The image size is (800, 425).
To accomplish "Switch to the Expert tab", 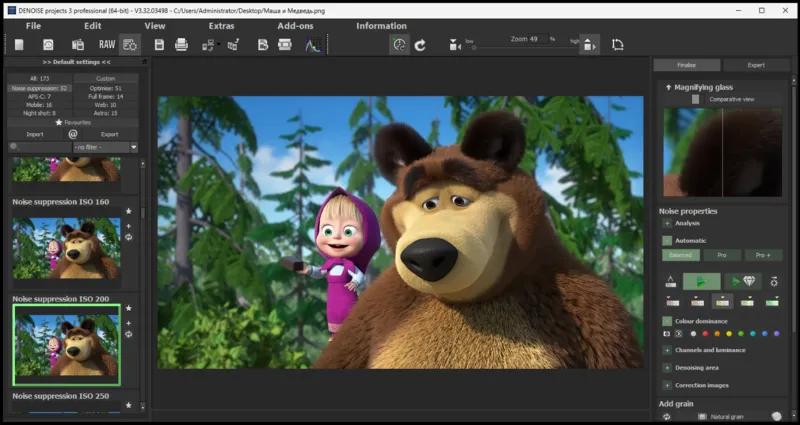I will (x=756, y=65).
